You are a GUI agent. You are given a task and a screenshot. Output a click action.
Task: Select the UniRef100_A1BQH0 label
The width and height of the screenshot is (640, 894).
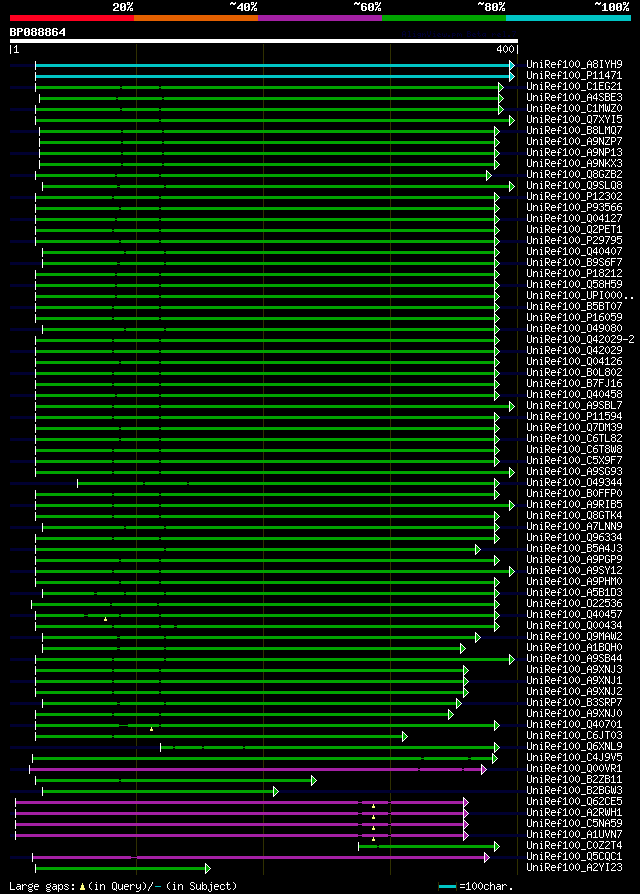tap(574, 647)
